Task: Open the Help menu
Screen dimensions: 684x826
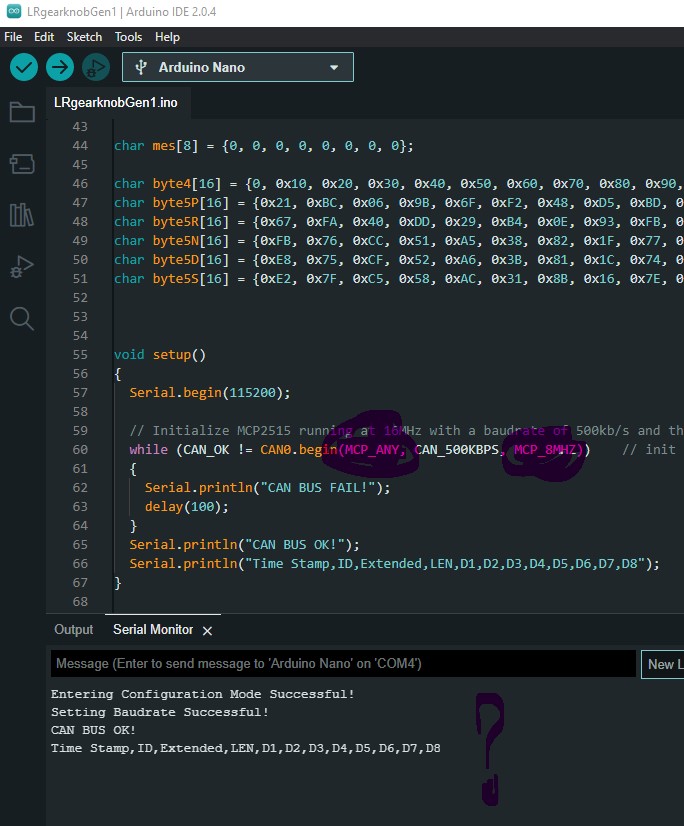Action: click(x=167, y=37)
